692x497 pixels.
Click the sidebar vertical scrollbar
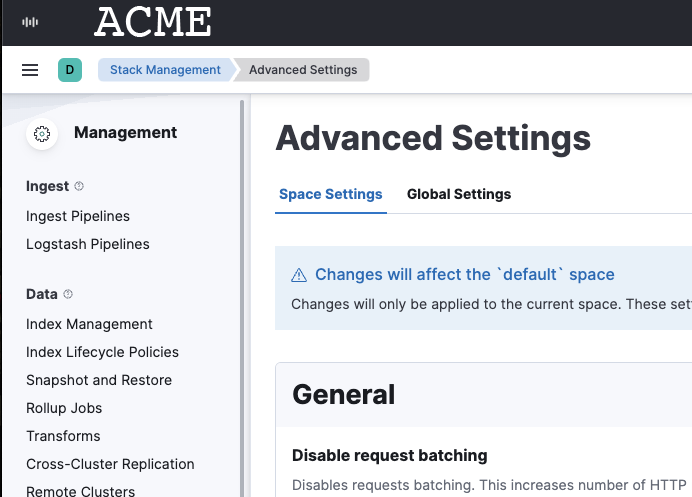coord(242,300)
